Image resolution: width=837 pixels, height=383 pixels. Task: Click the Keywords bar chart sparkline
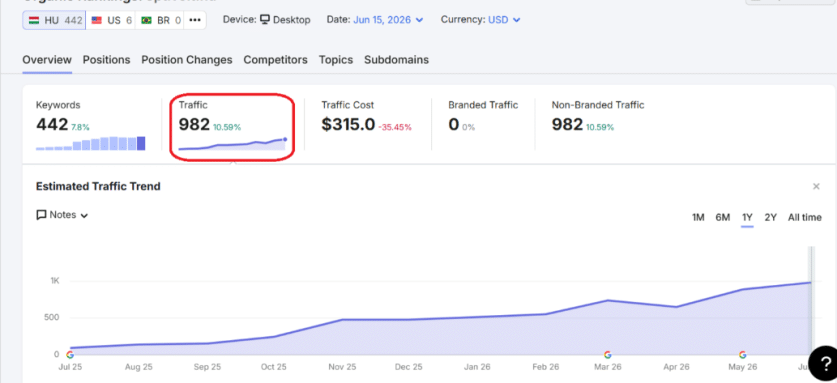[x=91, y=143]
